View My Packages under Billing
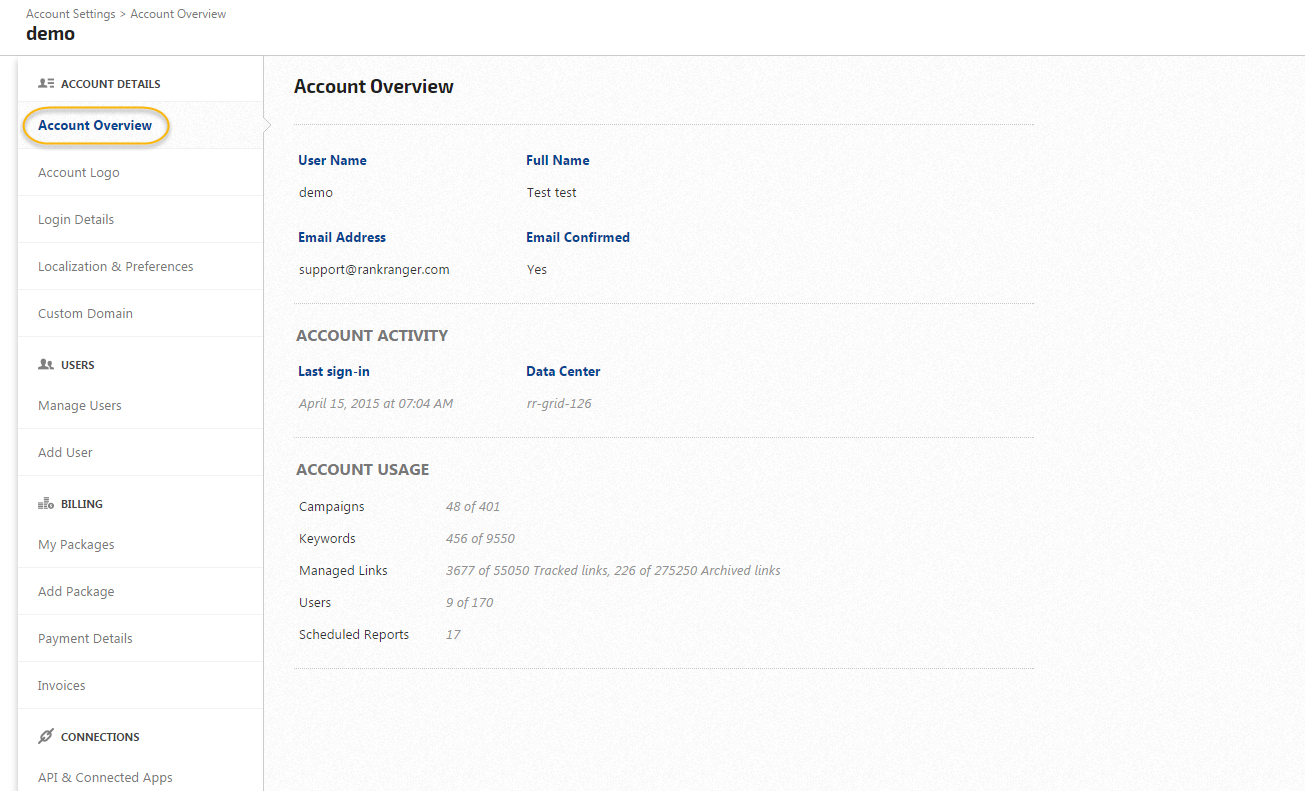This screenshot has width=1305, height=791. click(x=76, y=545)
